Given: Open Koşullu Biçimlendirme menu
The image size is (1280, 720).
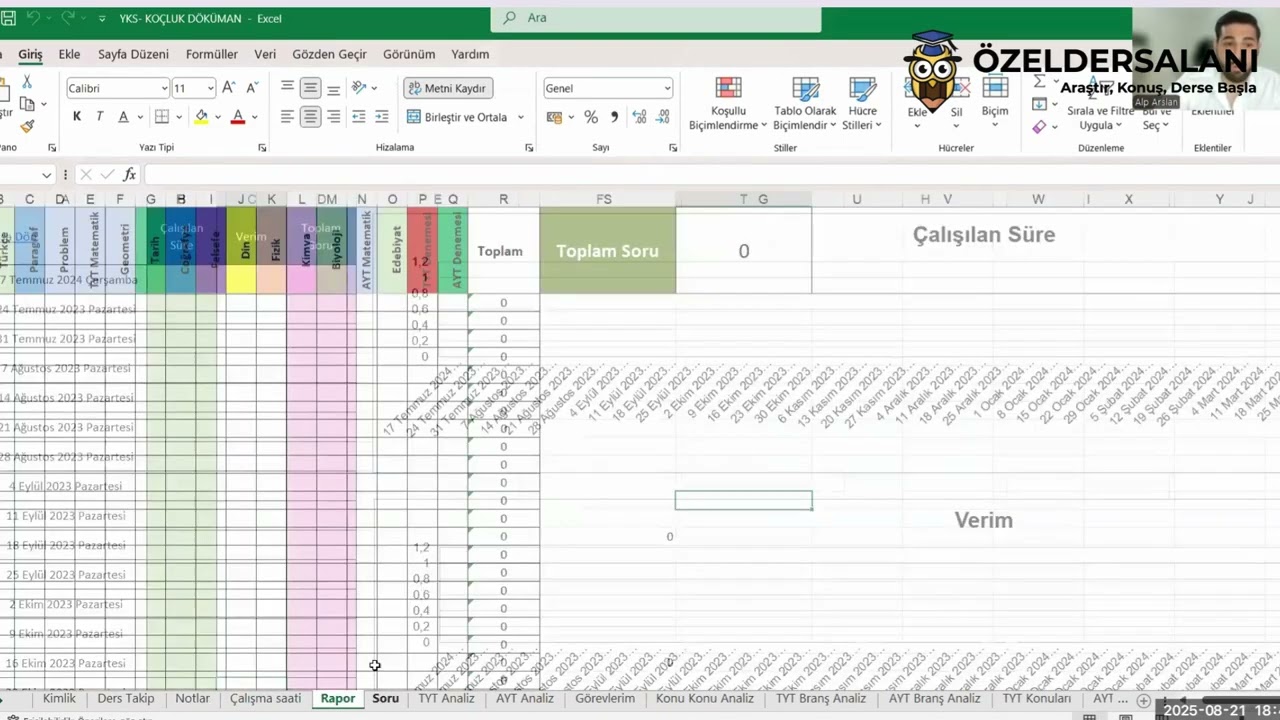Looking at the screenshot, I should tap(728, 104).
